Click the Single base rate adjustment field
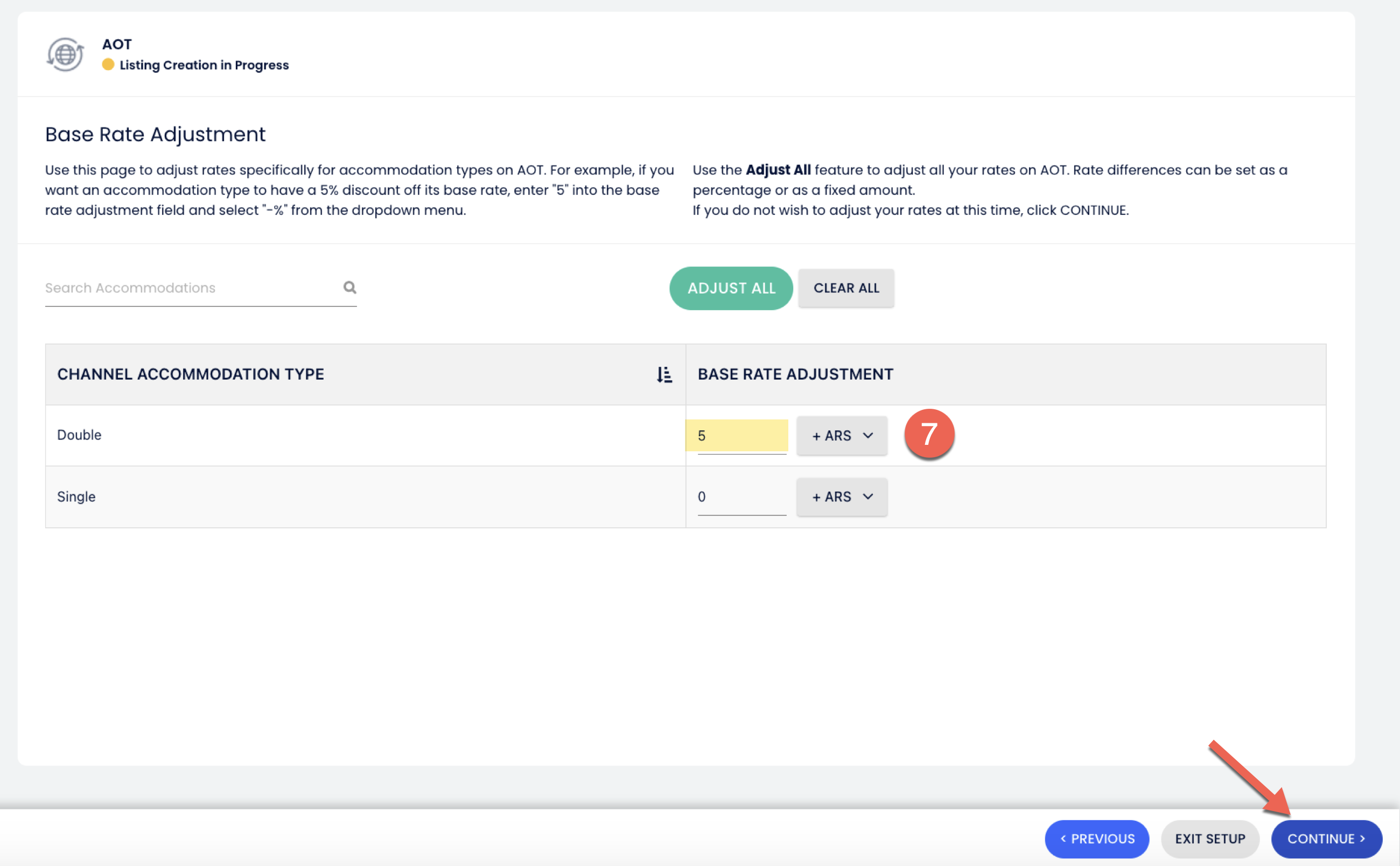This screenshot has width=1400, height=866. (741, 497)
